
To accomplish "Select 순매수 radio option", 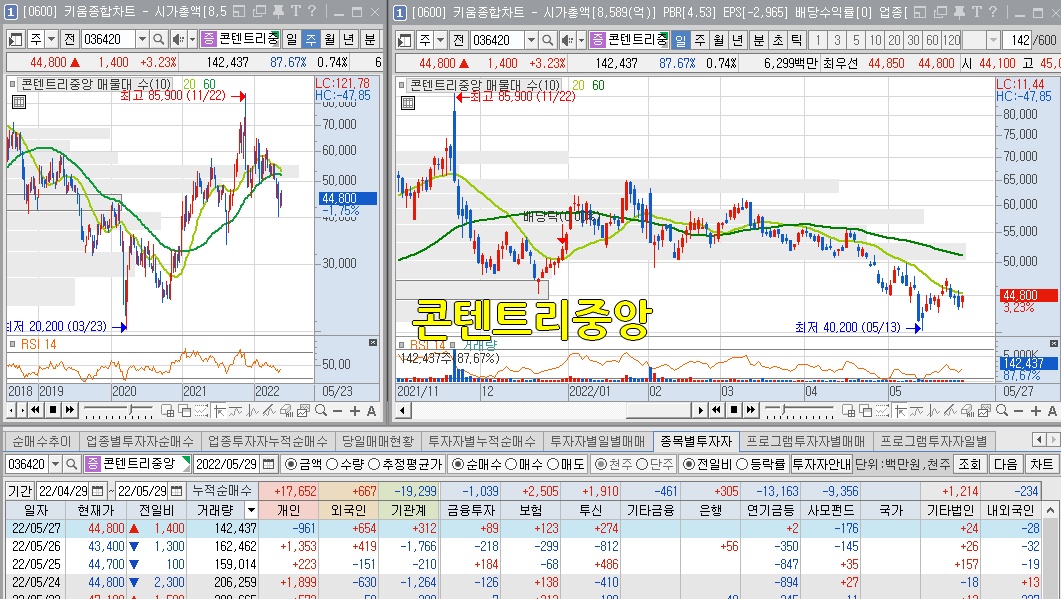I will [x=476, y=464].
